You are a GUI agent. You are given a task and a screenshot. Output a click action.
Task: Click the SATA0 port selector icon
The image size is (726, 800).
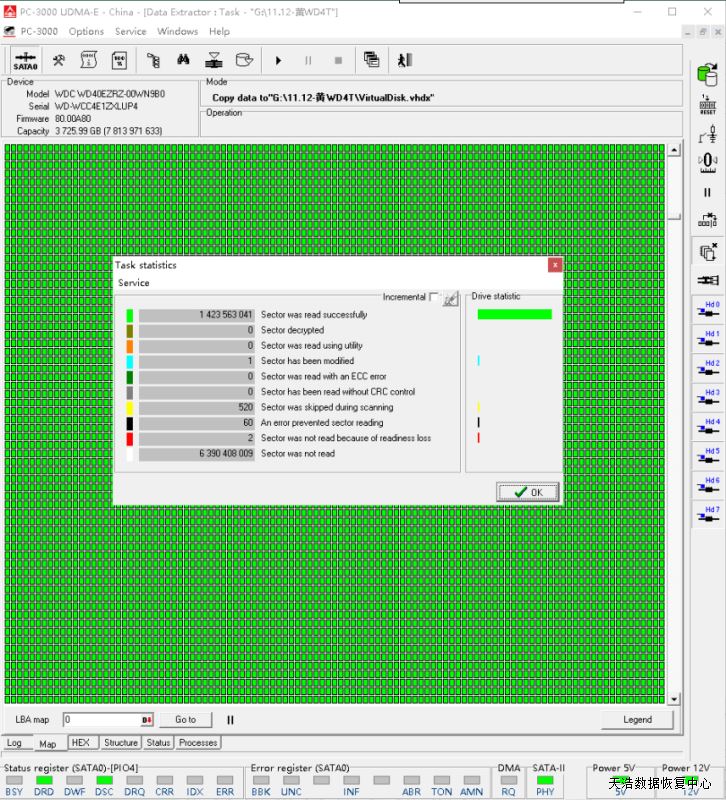coord(26,60)
